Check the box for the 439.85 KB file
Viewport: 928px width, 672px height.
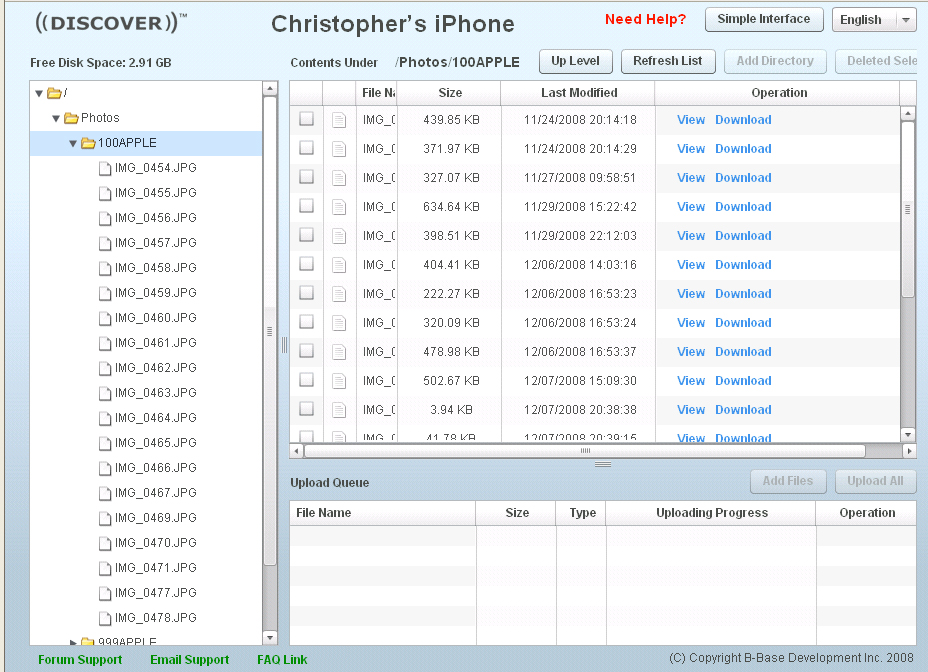(306, 119)
